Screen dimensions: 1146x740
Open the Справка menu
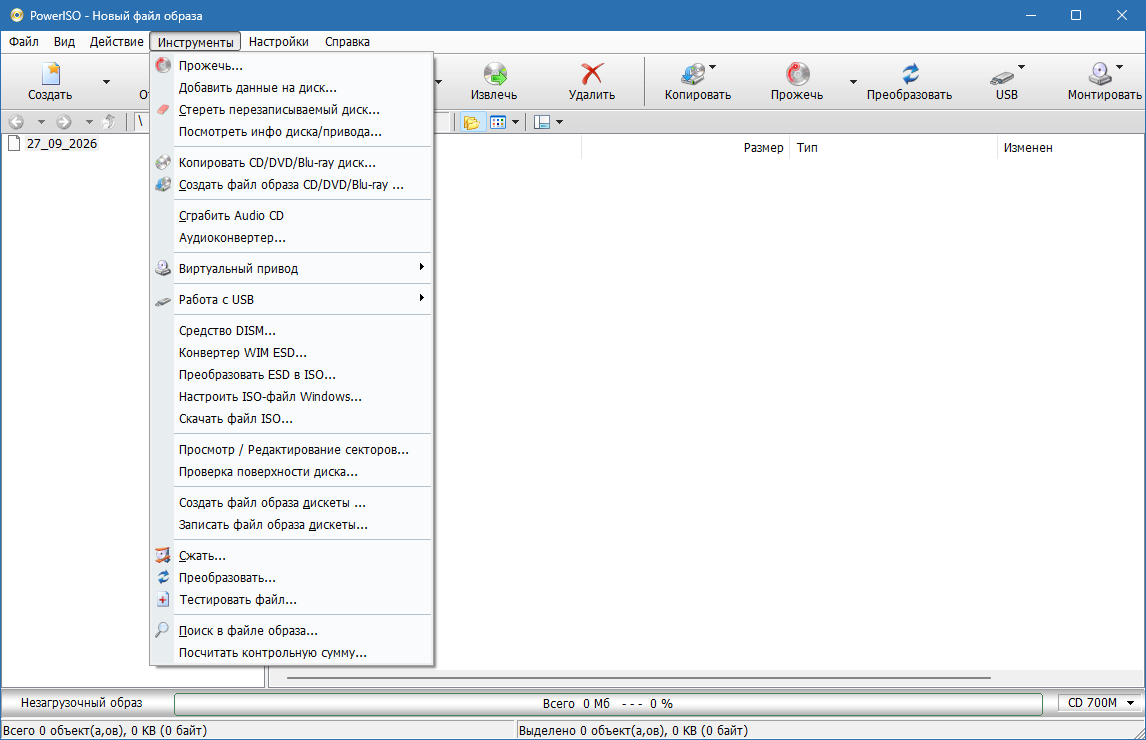pyautogui.click(x=347, y=42)
